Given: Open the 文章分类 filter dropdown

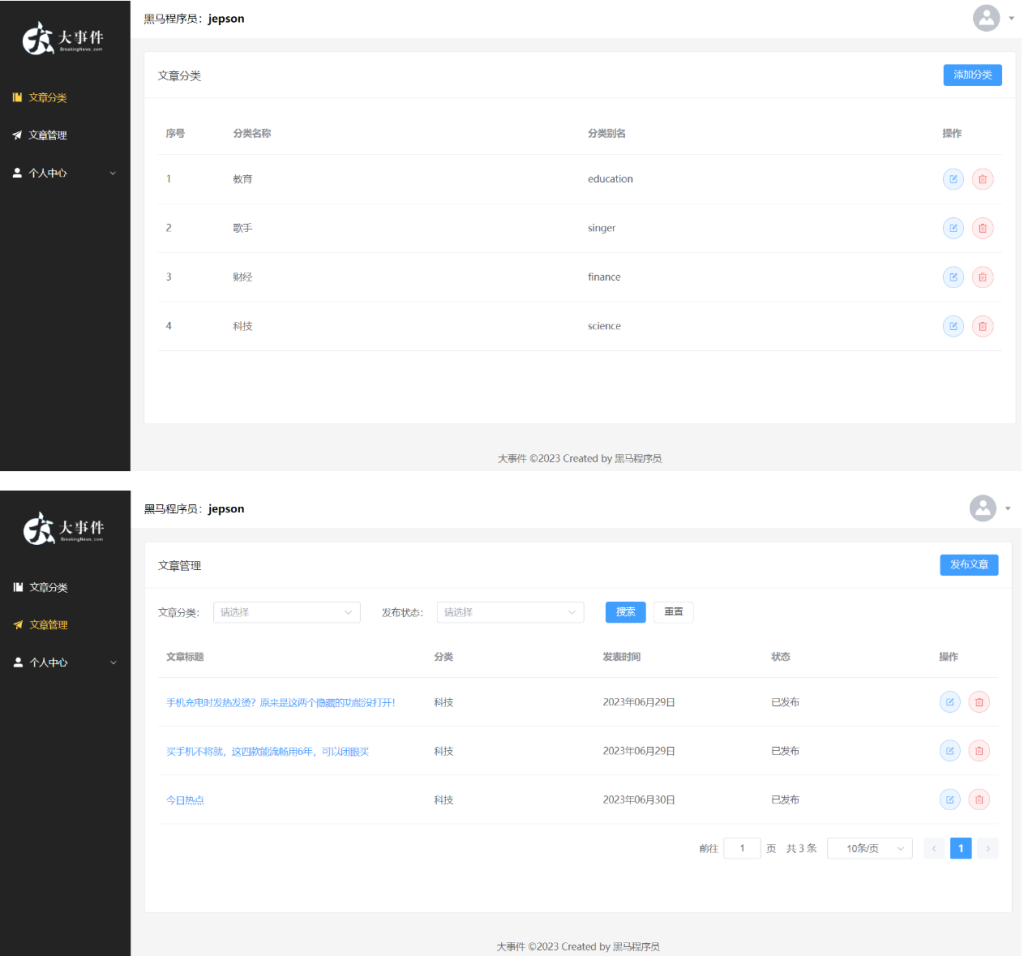Looking at the screenshot, I should pos(286,612).
